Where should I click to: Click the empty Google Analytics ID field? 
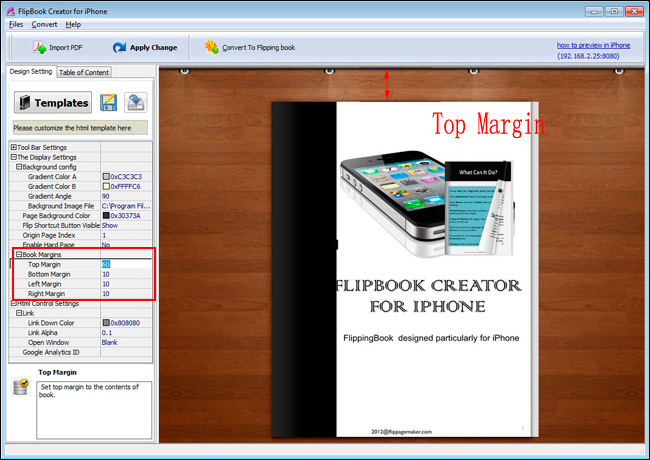[x=126, y=352]
